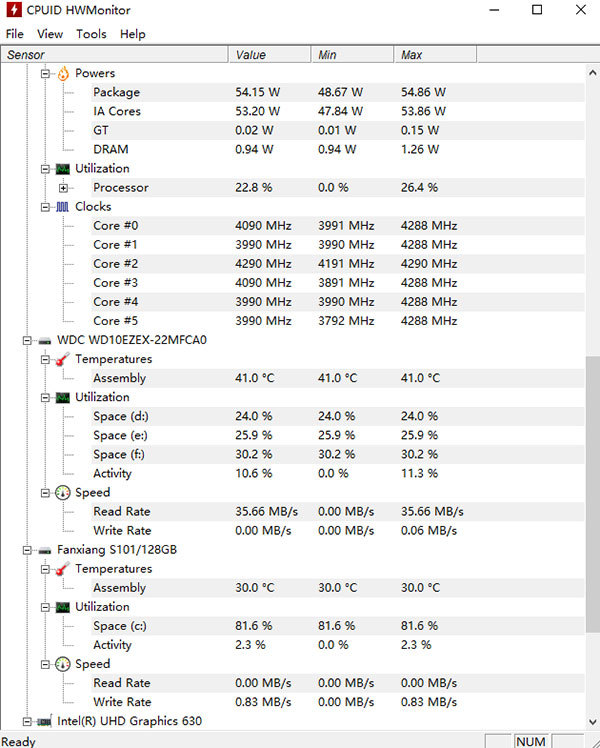
Task: Click the flame icon beside Powers
Action: [63, 73]
